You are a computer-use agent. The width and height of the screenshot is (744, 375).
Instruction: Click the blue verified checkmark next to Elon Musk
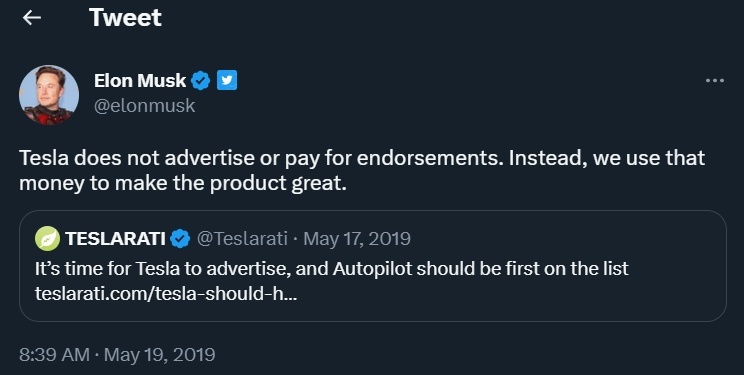[200, 81]
